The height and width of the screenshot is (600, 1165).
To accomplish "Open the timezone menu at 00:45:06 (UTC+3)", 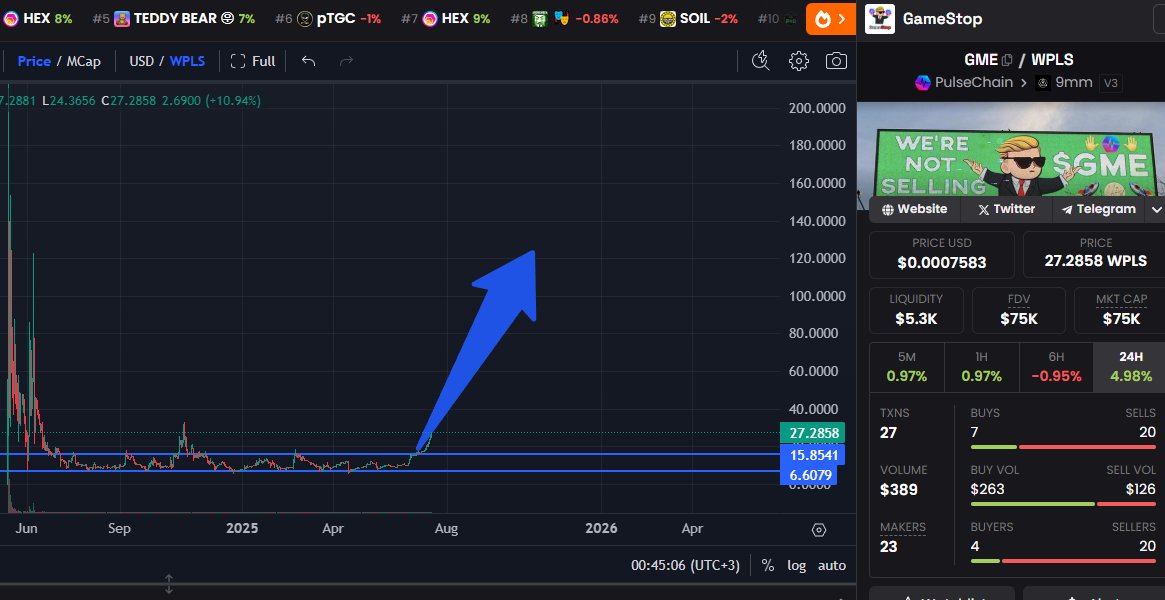I will click(x=685, y=565).
